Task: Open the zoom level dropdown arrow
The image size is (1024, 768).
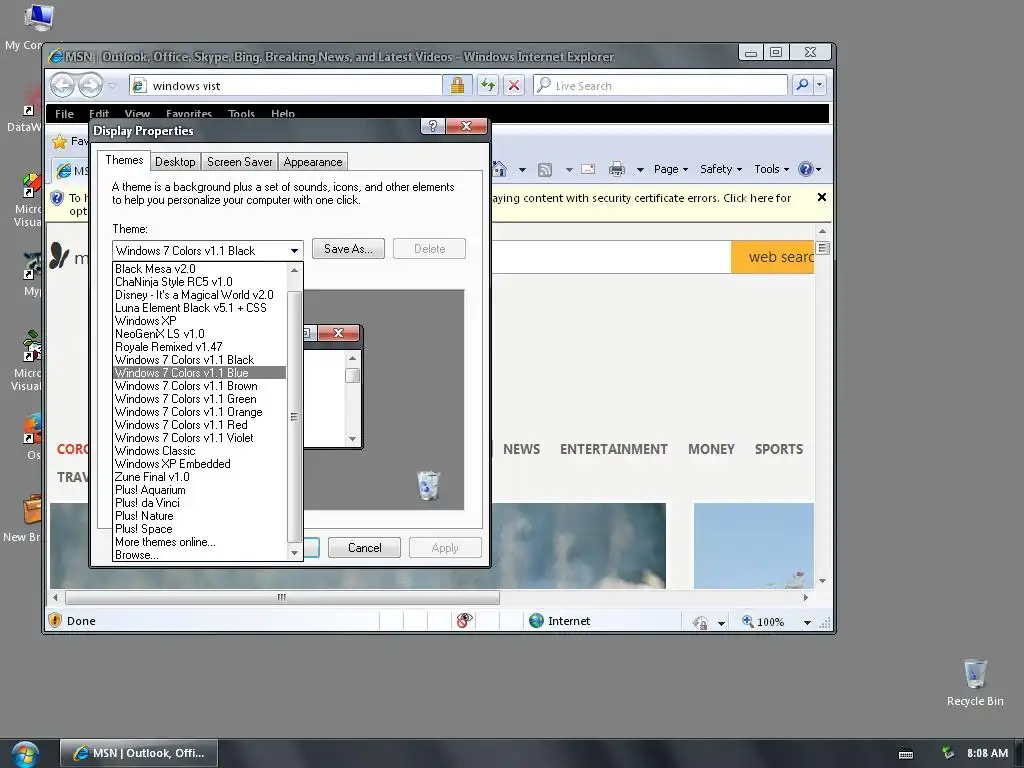Action: click(x=807, y=622)
